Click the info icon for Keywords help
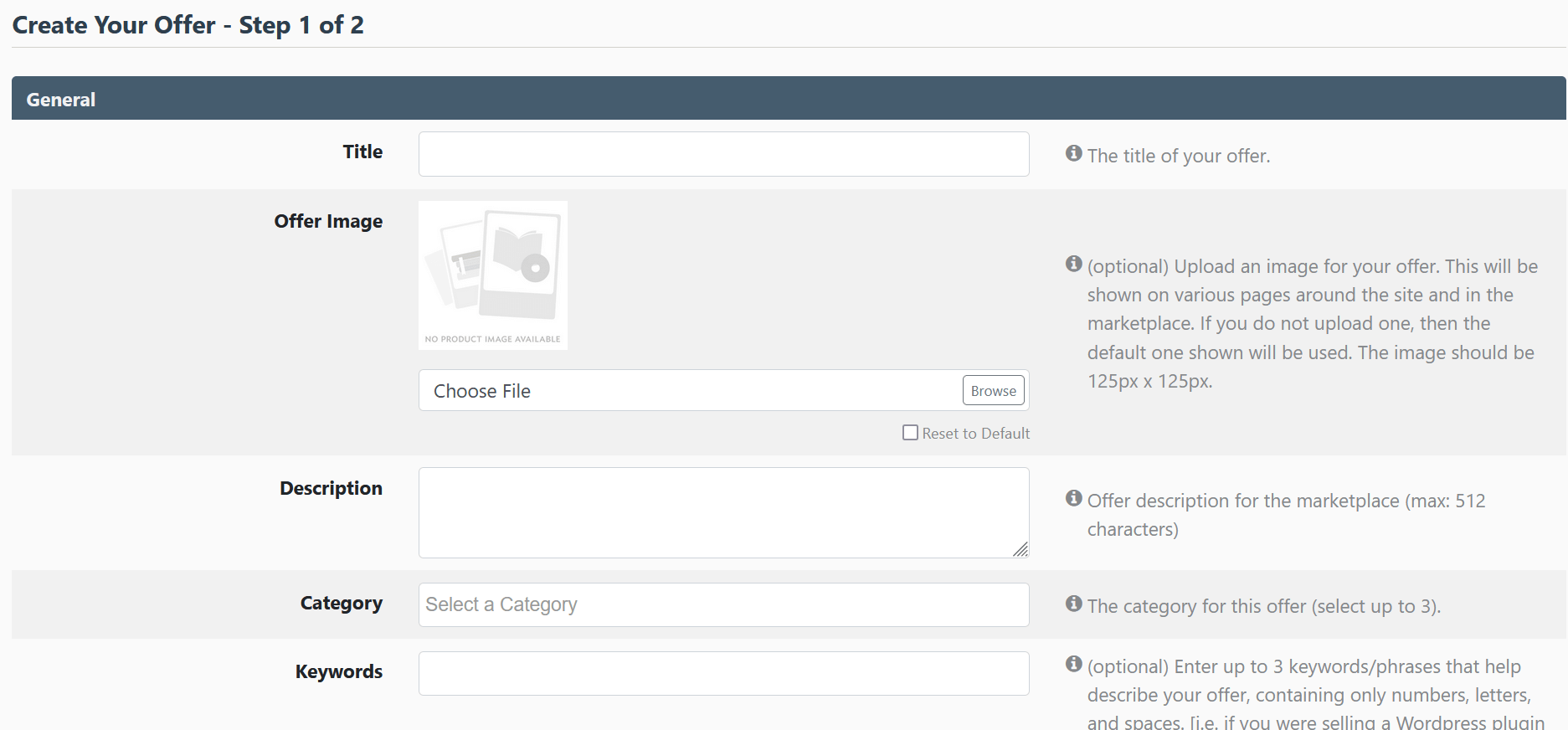This screenshot has width=1568, height=730. coord(1073,664)
